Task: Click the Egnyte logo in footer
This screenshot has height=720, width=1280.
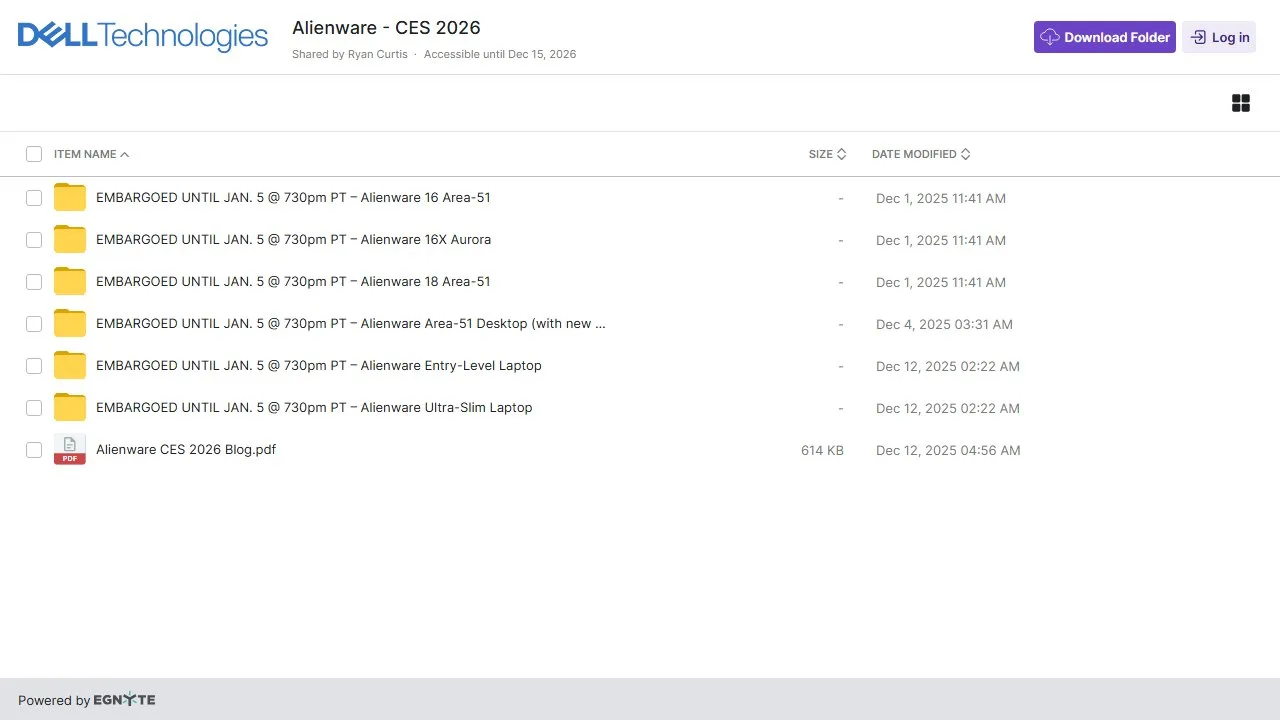Action: coord(124,700)
